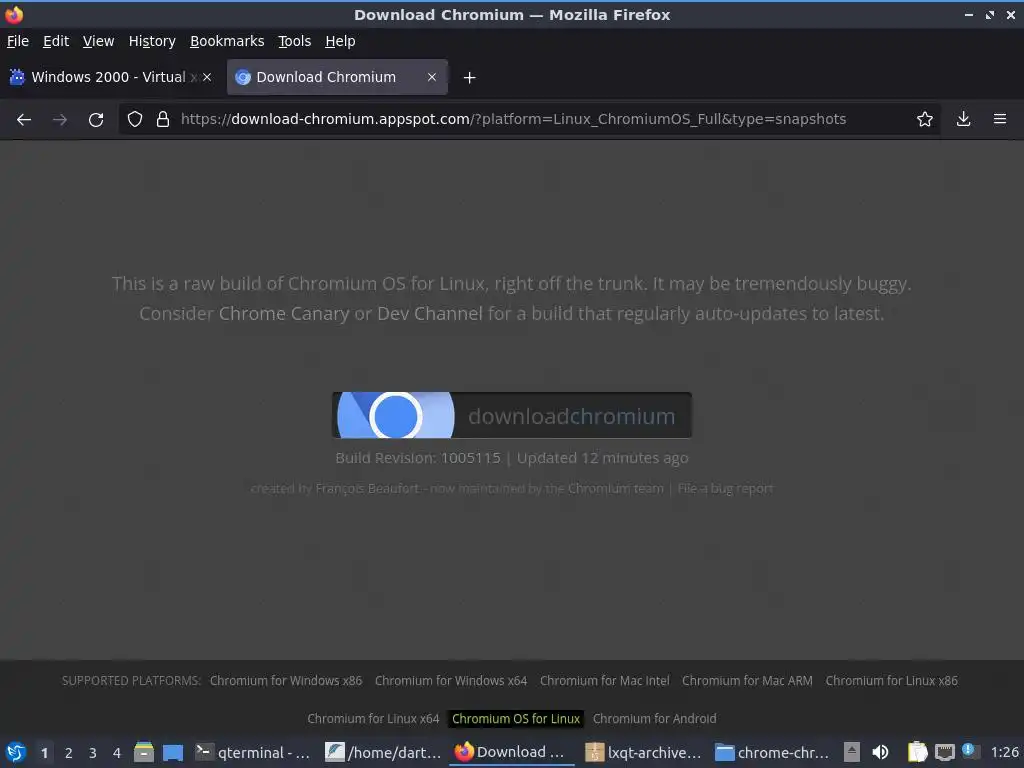Click the File a bug report link
This screenshot has width=1024, height=768.
click(x=725, y=488)
